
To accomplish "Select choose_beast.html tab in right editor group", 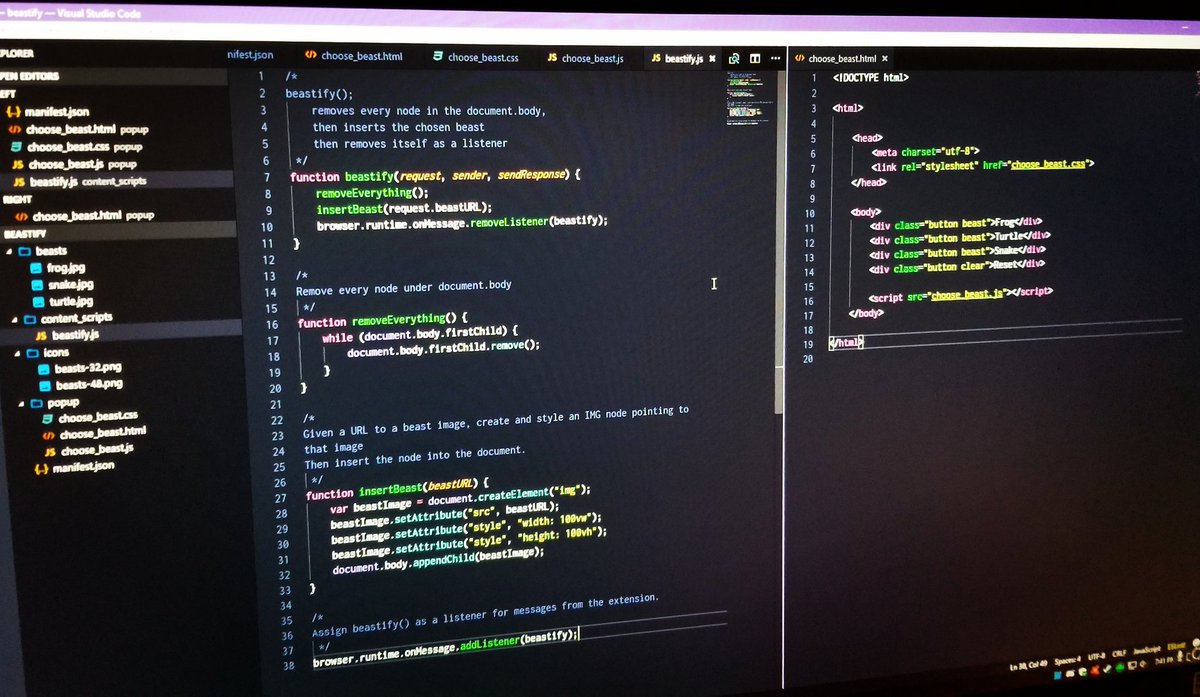I will [x=841, y=59].
